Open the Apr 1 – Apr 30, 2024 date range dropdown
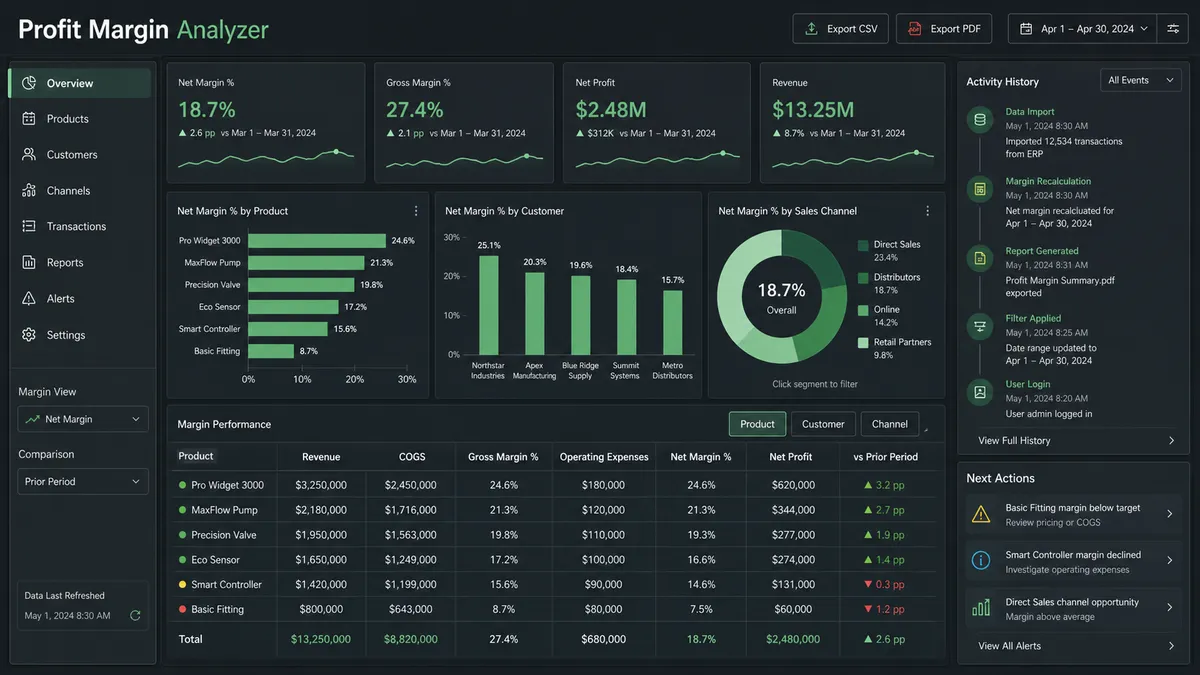The height and width of the screenshot is (675, 1200). [1082, 29]
